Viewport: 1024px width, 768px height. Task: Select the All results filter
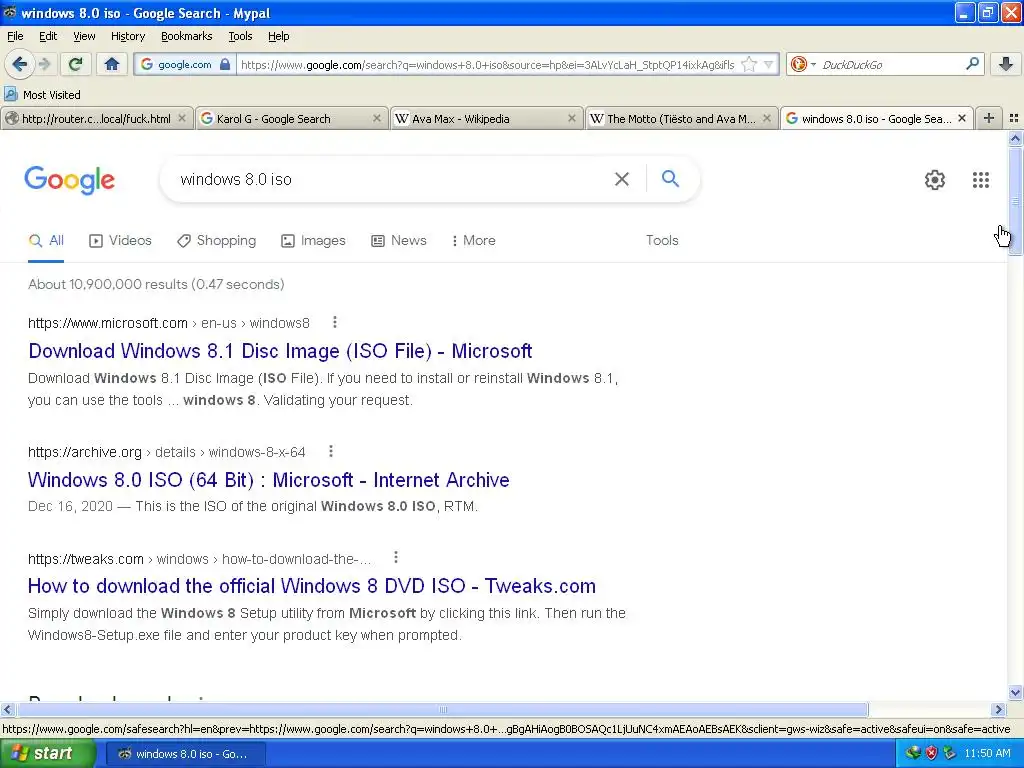46,240
